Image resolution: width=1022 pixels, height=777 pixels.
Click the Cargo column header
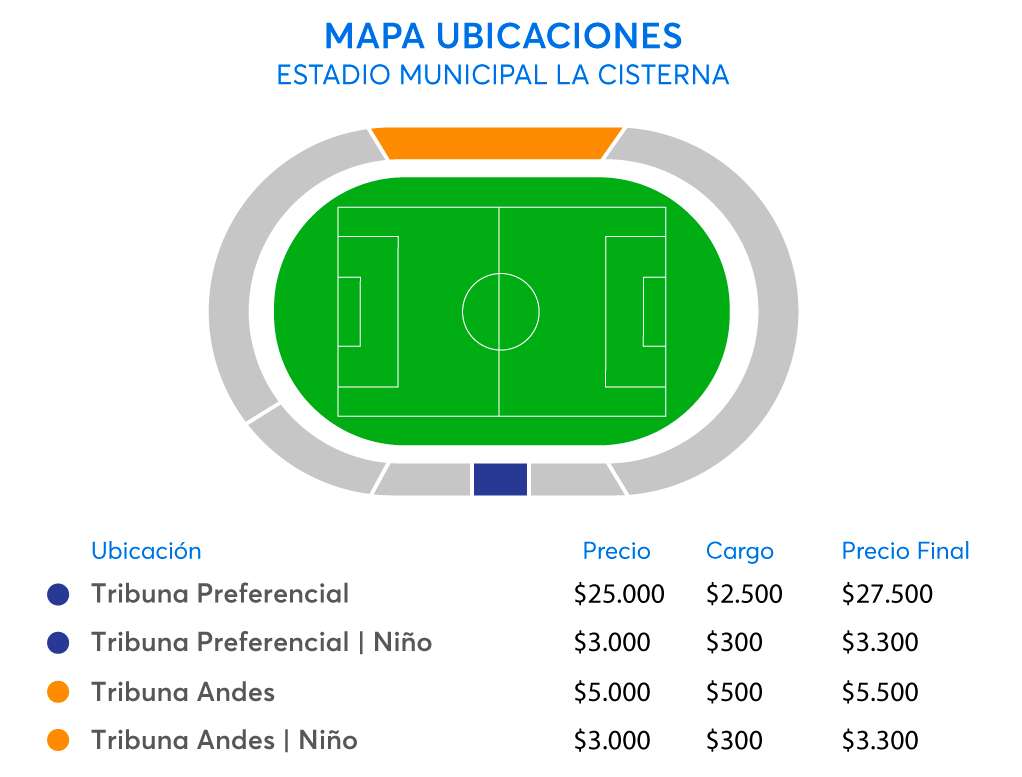click(739, 551)
